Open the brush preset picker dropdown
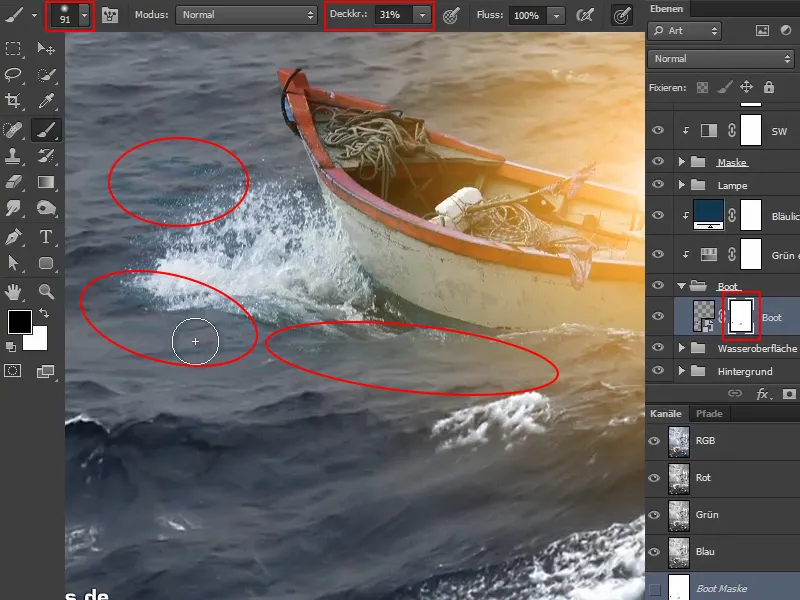Image resolution: width=800 pixels, height=600 pixels. point(85,15)
